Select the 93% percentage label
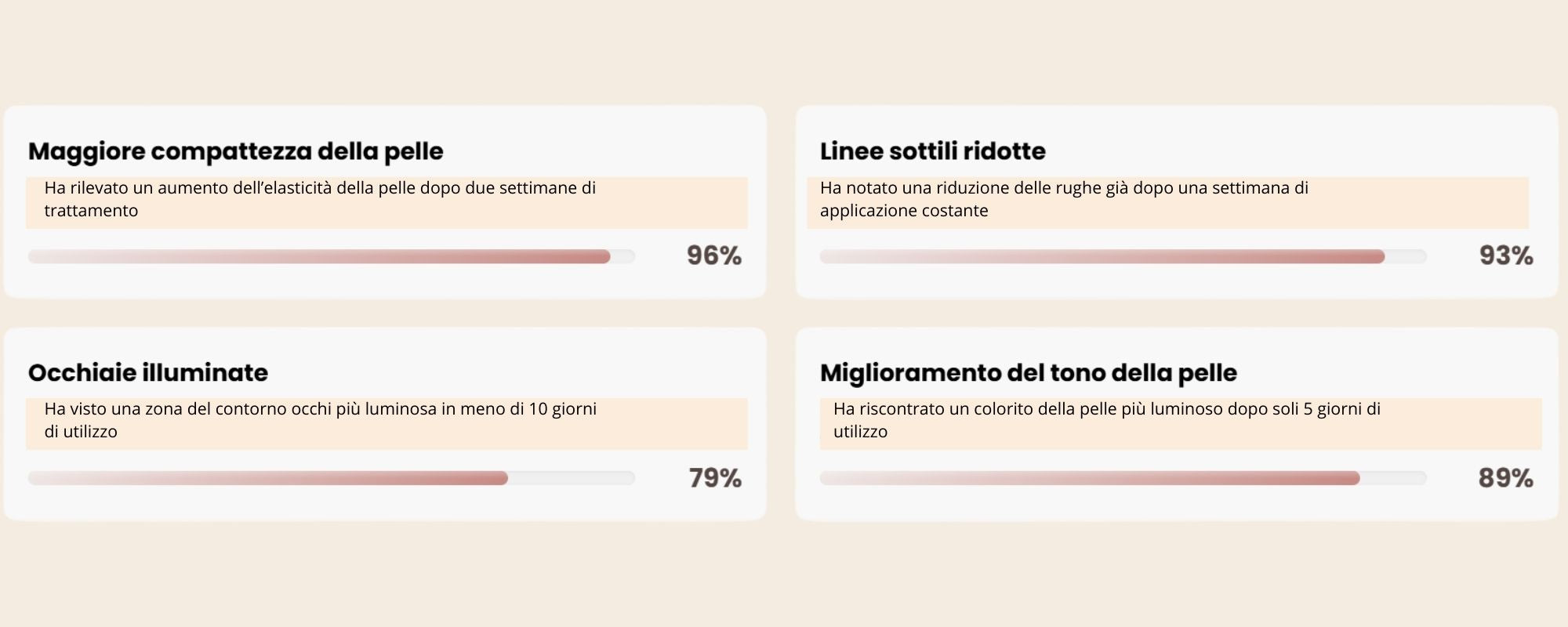1568x627 pixels. point(1505,256)
